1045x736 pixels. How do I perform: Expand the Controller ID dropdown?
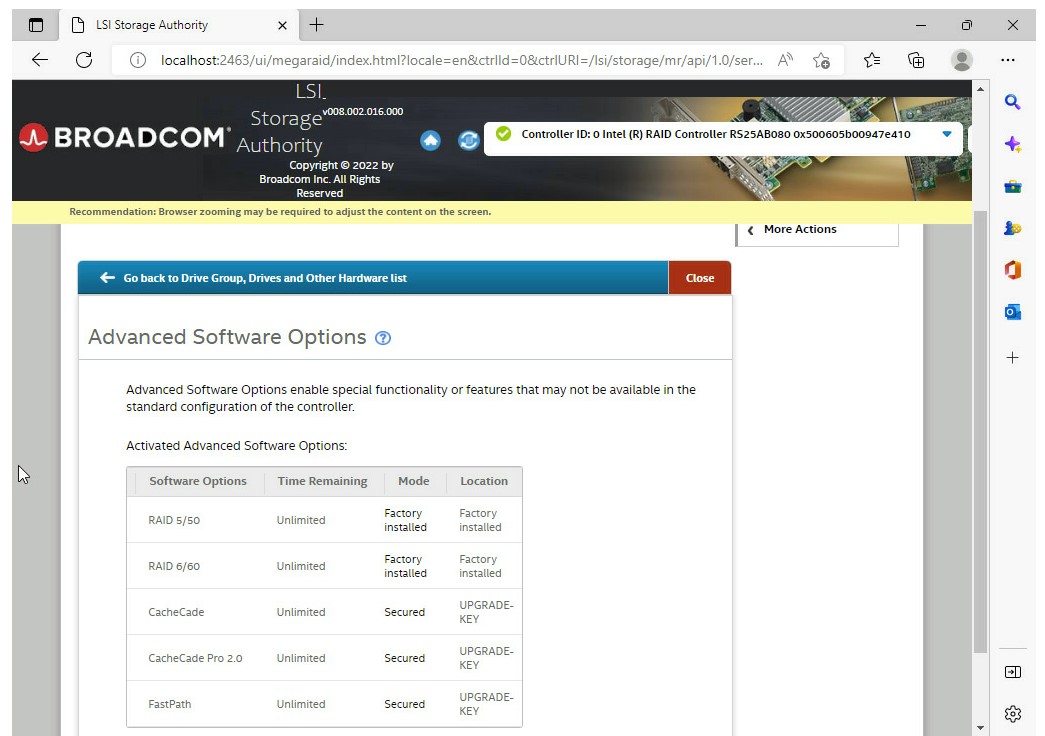coord(946,134)
